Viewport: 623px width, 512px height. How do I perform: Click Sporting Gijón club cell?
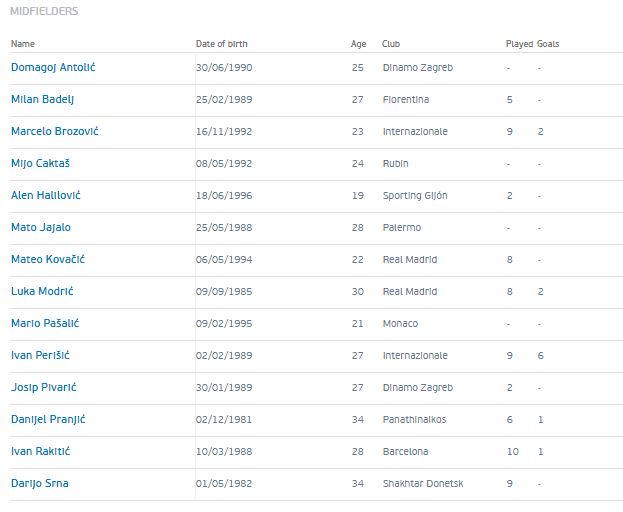point(415,195)
